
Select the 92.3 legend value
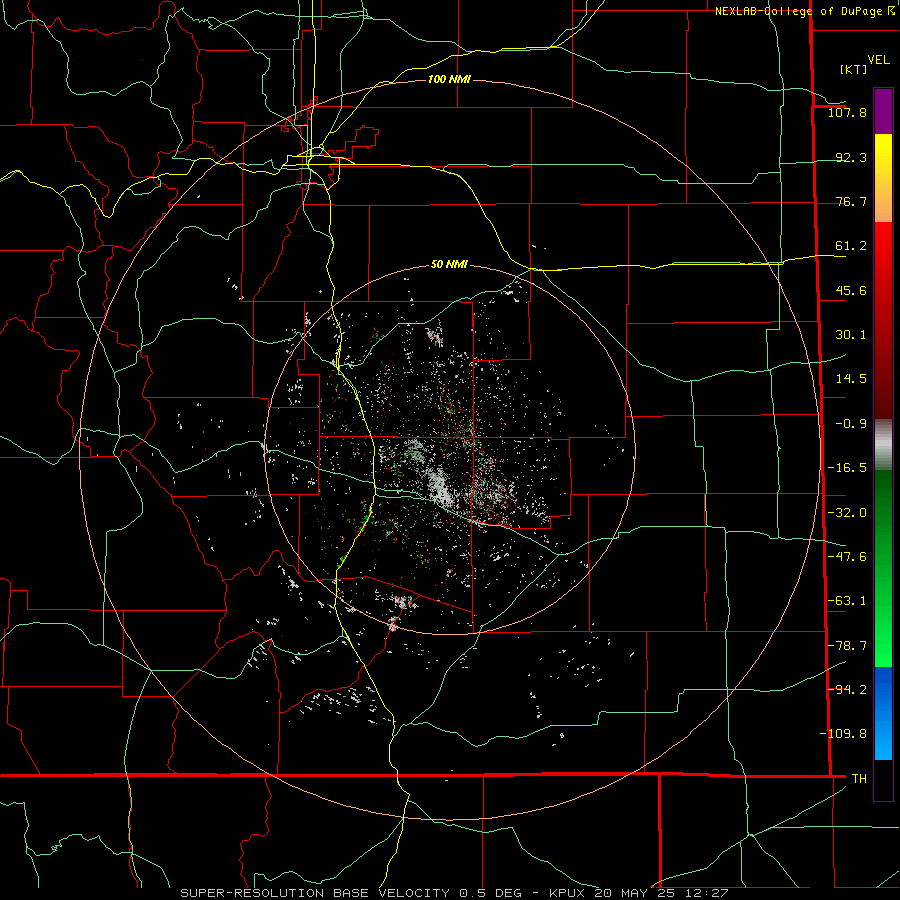pos(851,157)
